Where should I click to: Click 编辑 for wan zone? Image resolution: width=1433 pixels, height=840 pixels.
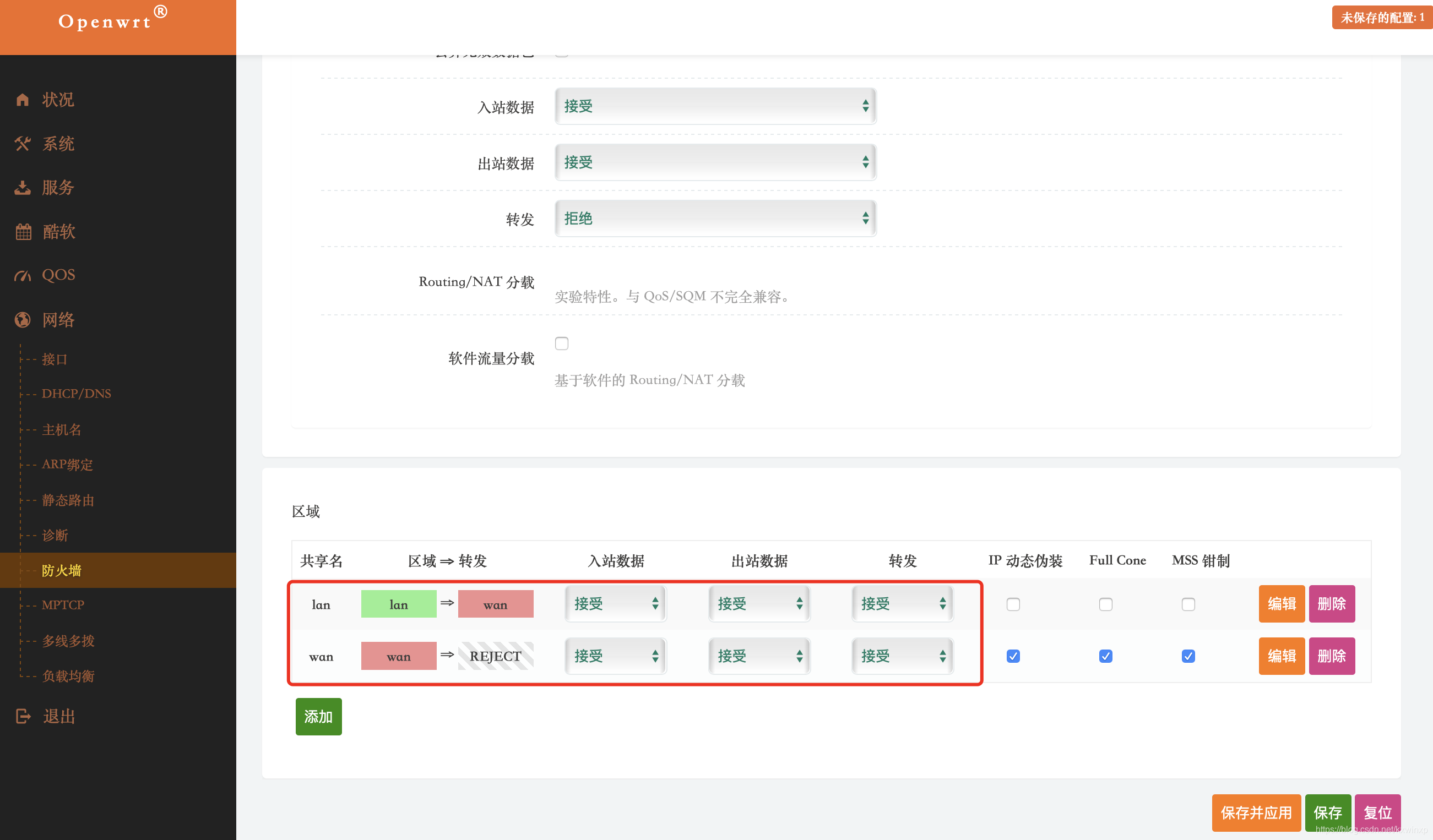coord(1282,657)
